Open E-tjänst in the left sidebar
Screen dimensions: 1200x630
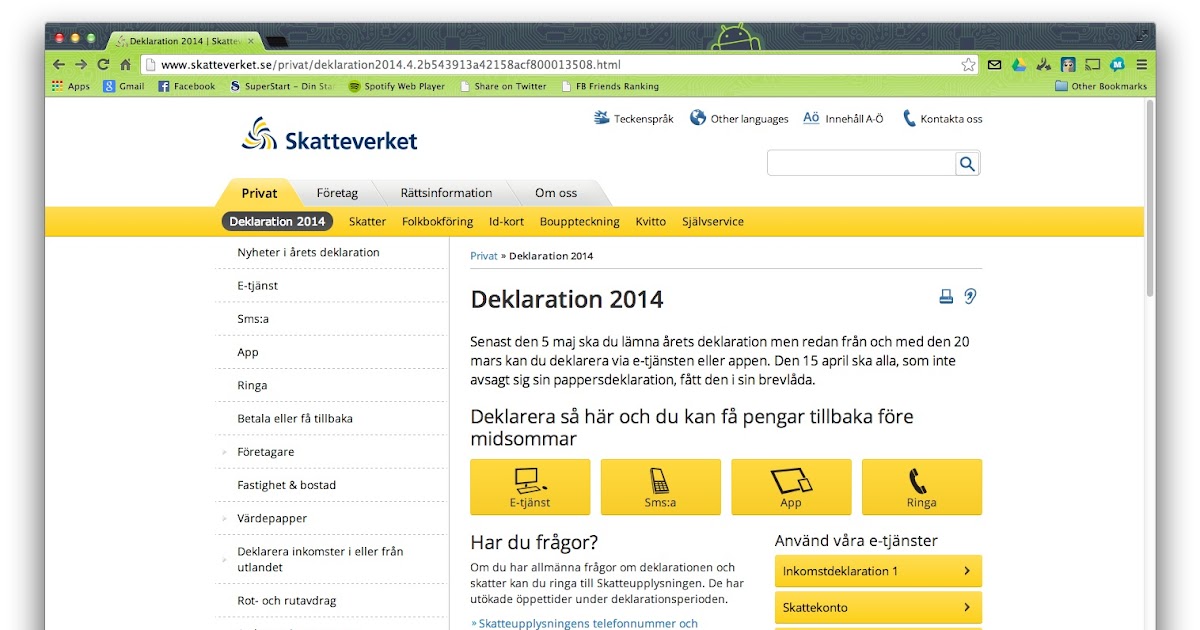coord(257,285)
